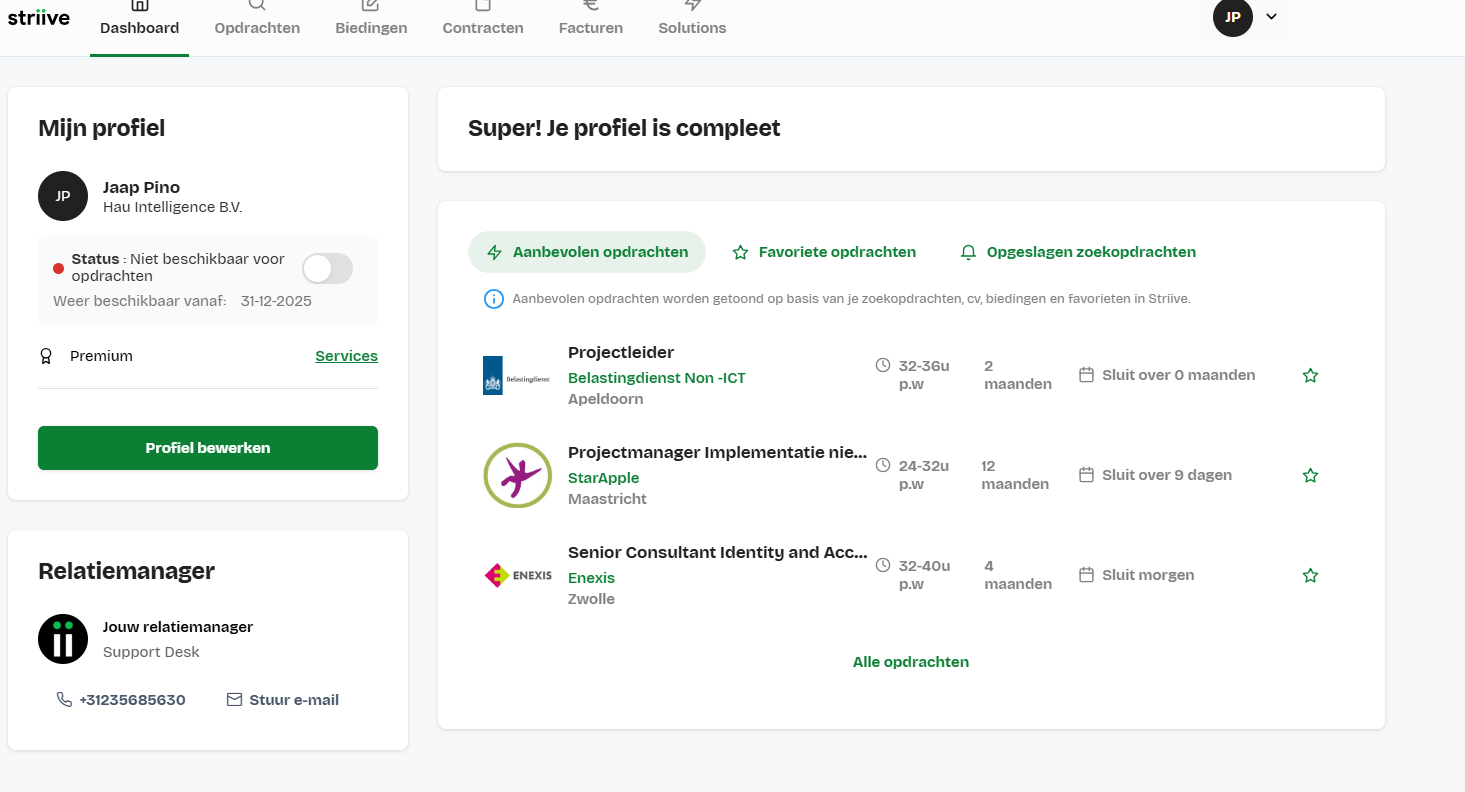
Task: Click 'Super! Je profiel is compleet' heading
Action: 624,128
